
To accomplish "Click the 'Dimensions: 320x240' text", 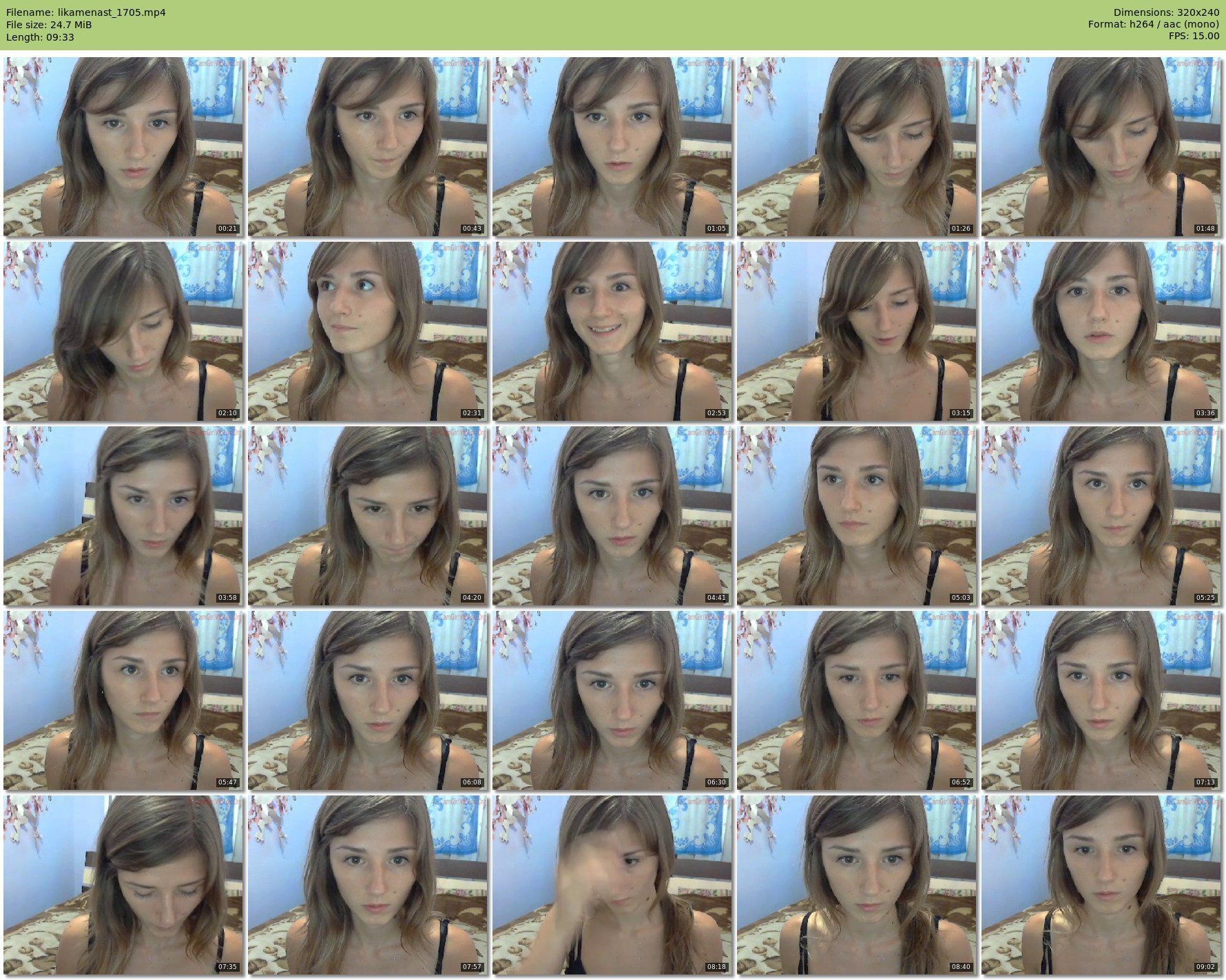I will click(1166, 12).
